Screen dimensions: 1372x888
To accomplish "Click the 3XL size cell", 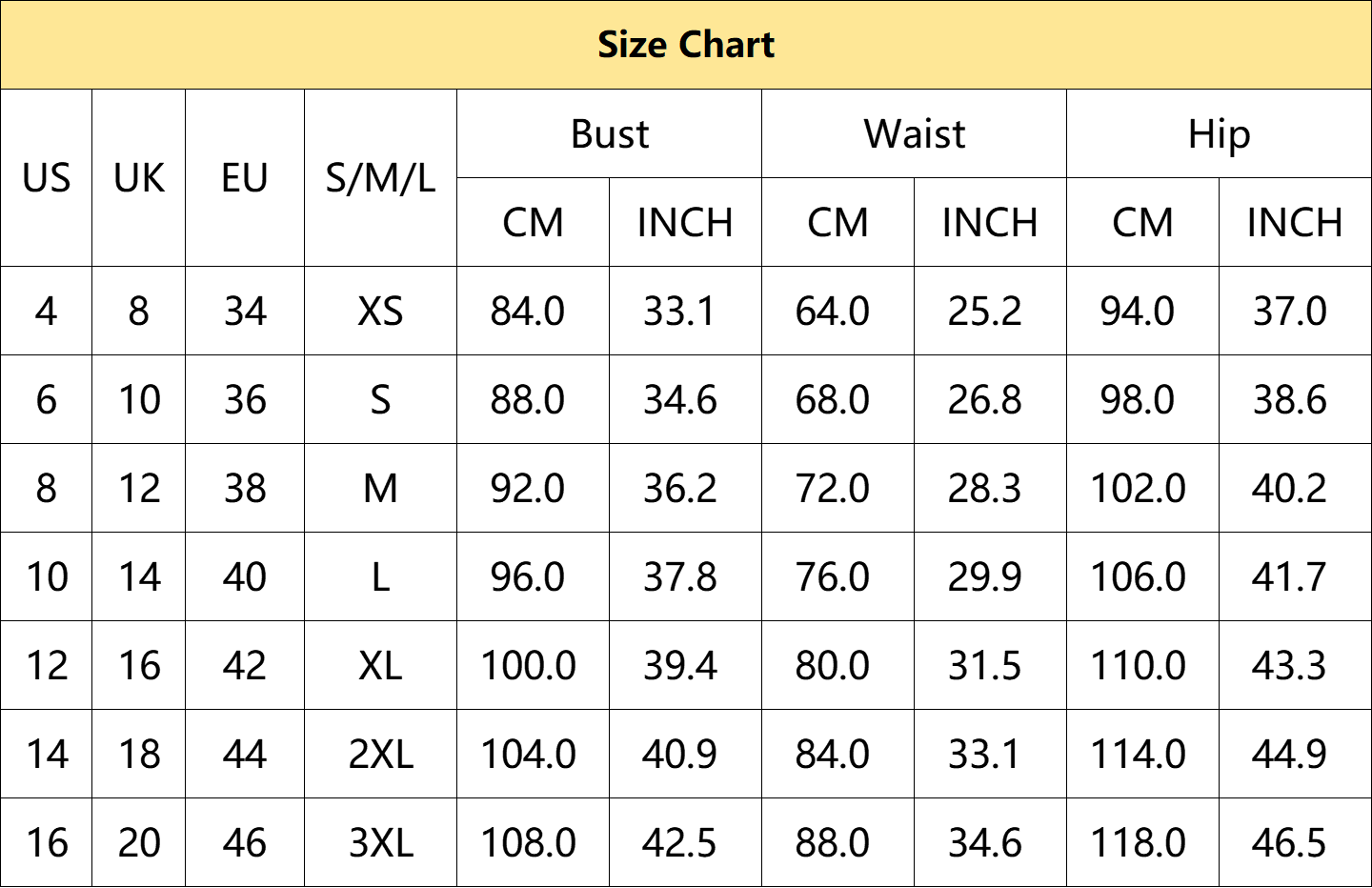I will (x=380, y=843).
